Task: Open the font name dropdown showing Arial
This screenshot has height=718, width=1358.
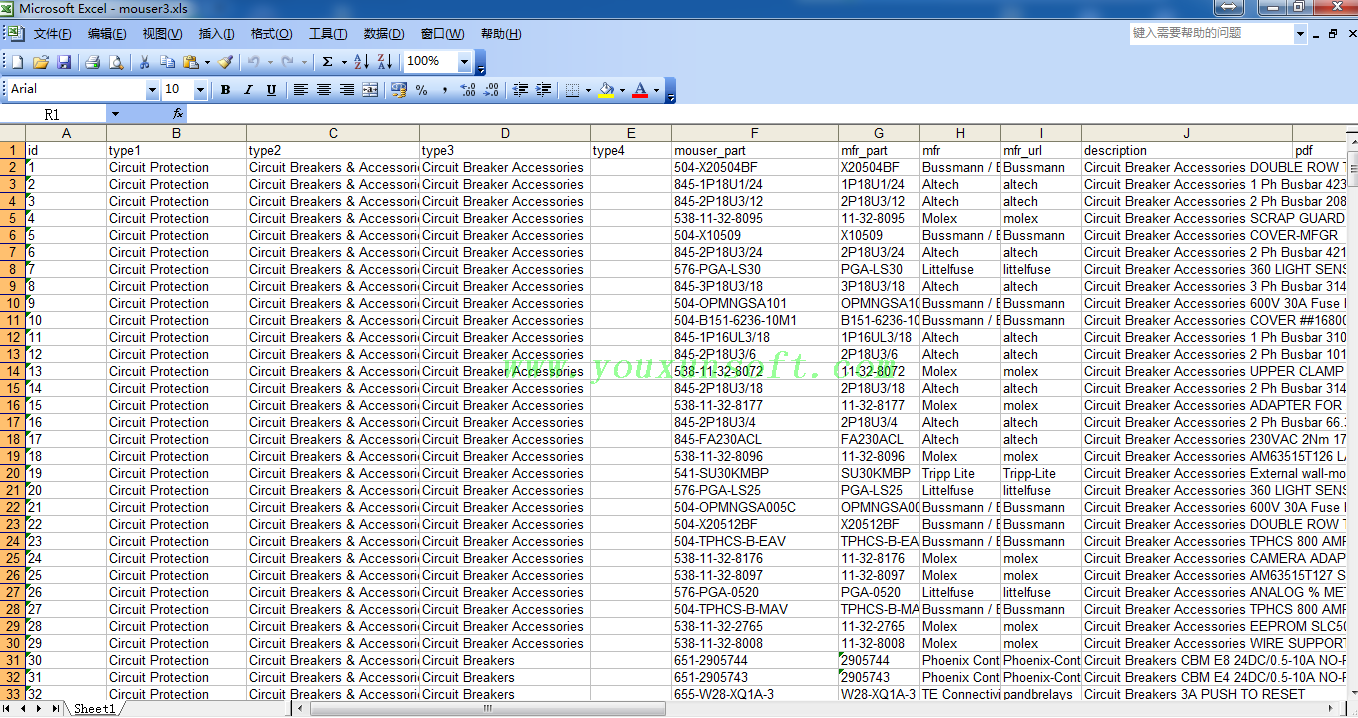Action: (150, 90)
